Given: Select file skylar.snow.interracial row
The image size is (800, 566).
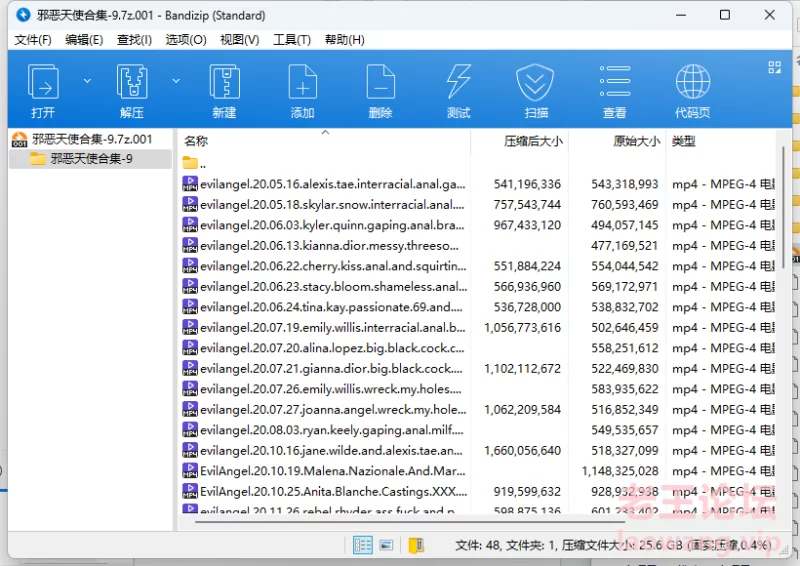Looking at the screenshot, I should [x=478, y=204].
